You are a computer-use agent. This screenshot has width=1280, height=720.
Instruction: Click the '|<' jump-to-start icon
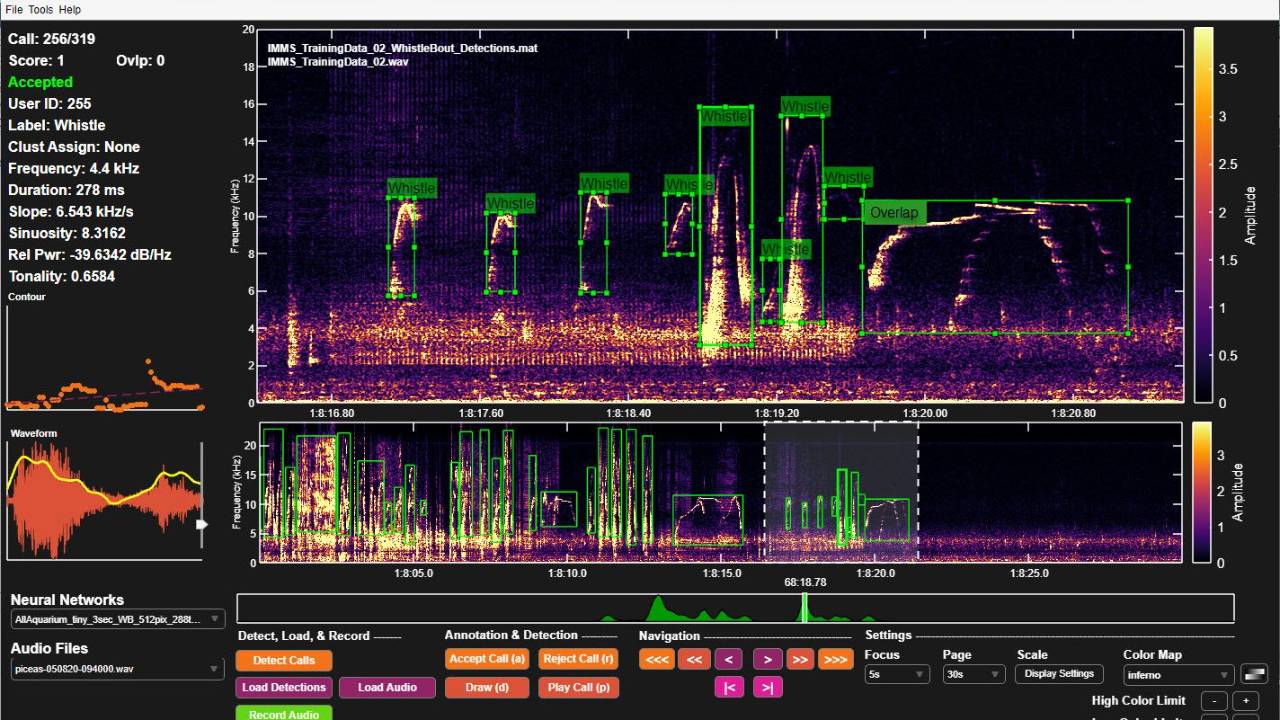(730, 687)
